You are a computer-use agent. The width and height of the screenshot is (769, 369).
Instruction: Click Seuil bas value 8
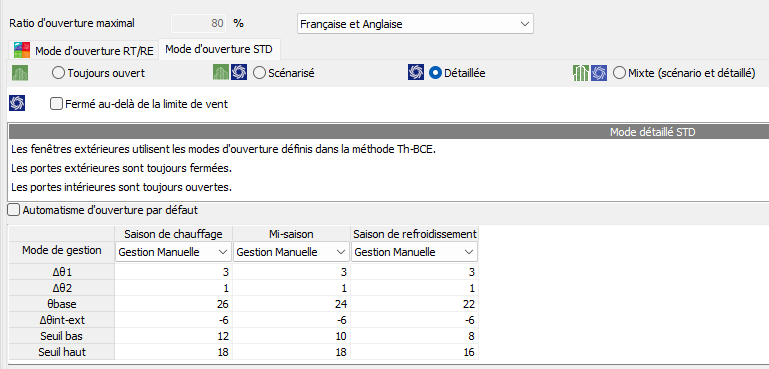[414, 336]
